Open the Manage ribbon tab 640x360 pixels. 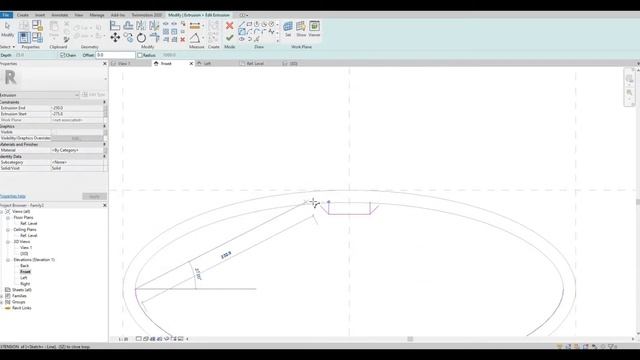click(x=97, y=15)
